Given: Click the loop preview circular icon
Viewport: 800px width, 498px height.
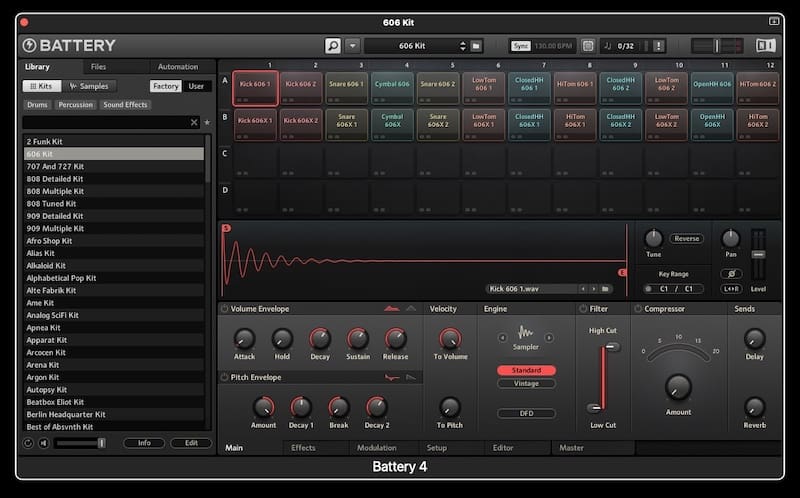Looking at the screenshot, I should point(28,443).
